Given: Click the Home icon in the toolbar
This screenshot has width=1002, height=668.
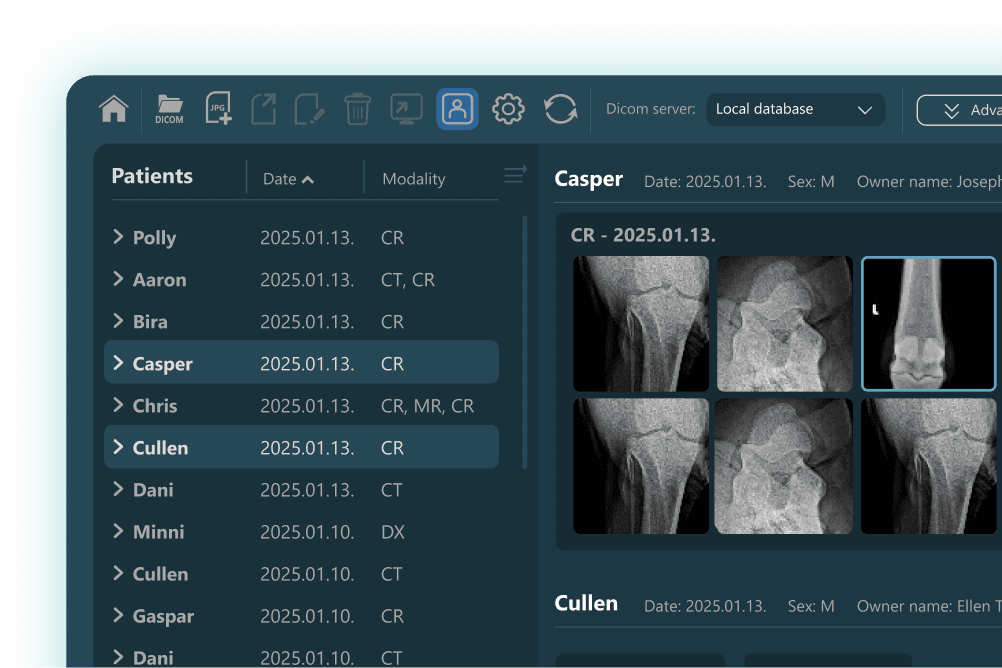Looking at the screenshot, I should tap(114, 109).
